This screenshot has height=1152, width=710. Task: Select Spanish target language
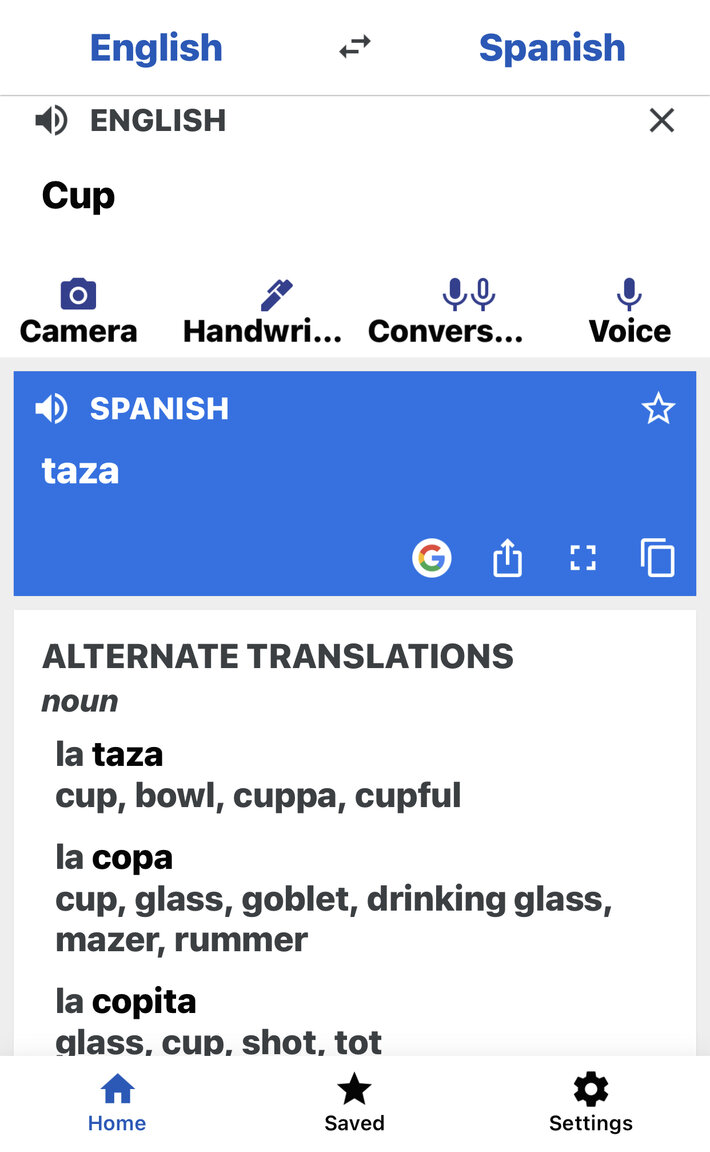tap(552, 48)
